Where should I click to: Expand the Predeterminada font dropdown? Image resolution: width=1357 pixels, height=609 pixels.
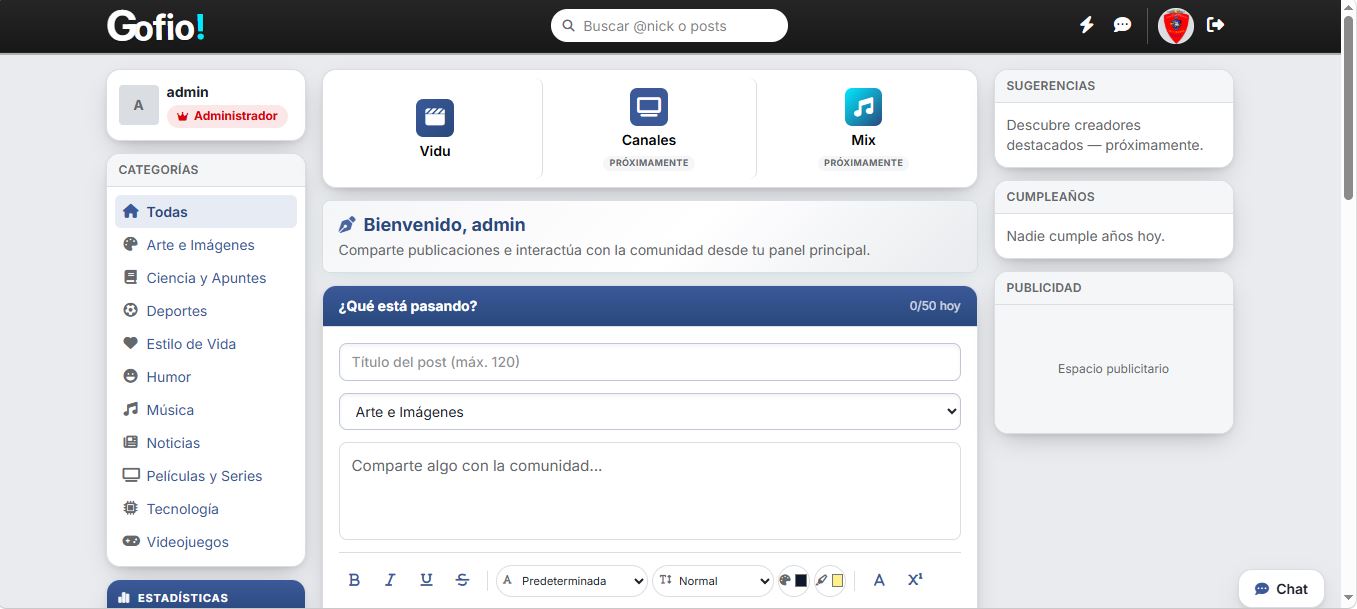[x=572, y=580]
